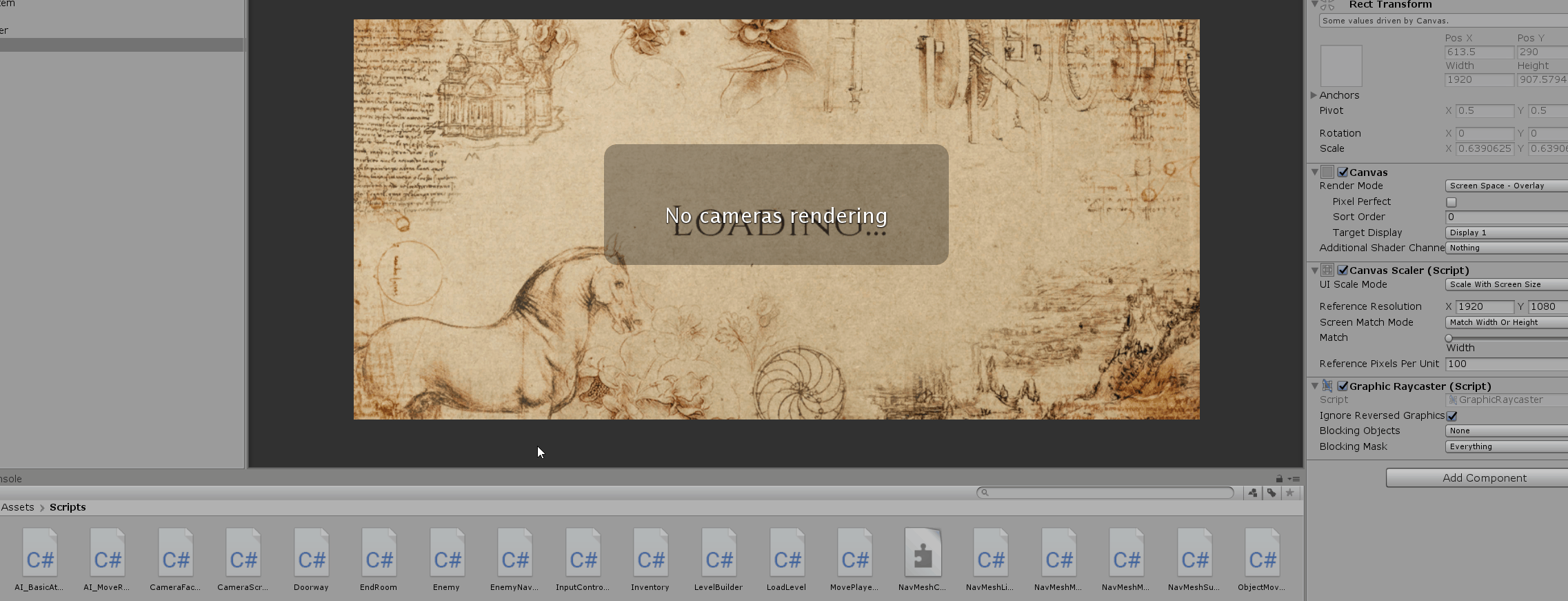1568x601 pixels.
Task: Toggle the Canvas Scaler enabled checkbox
Action: point(1343,270)
